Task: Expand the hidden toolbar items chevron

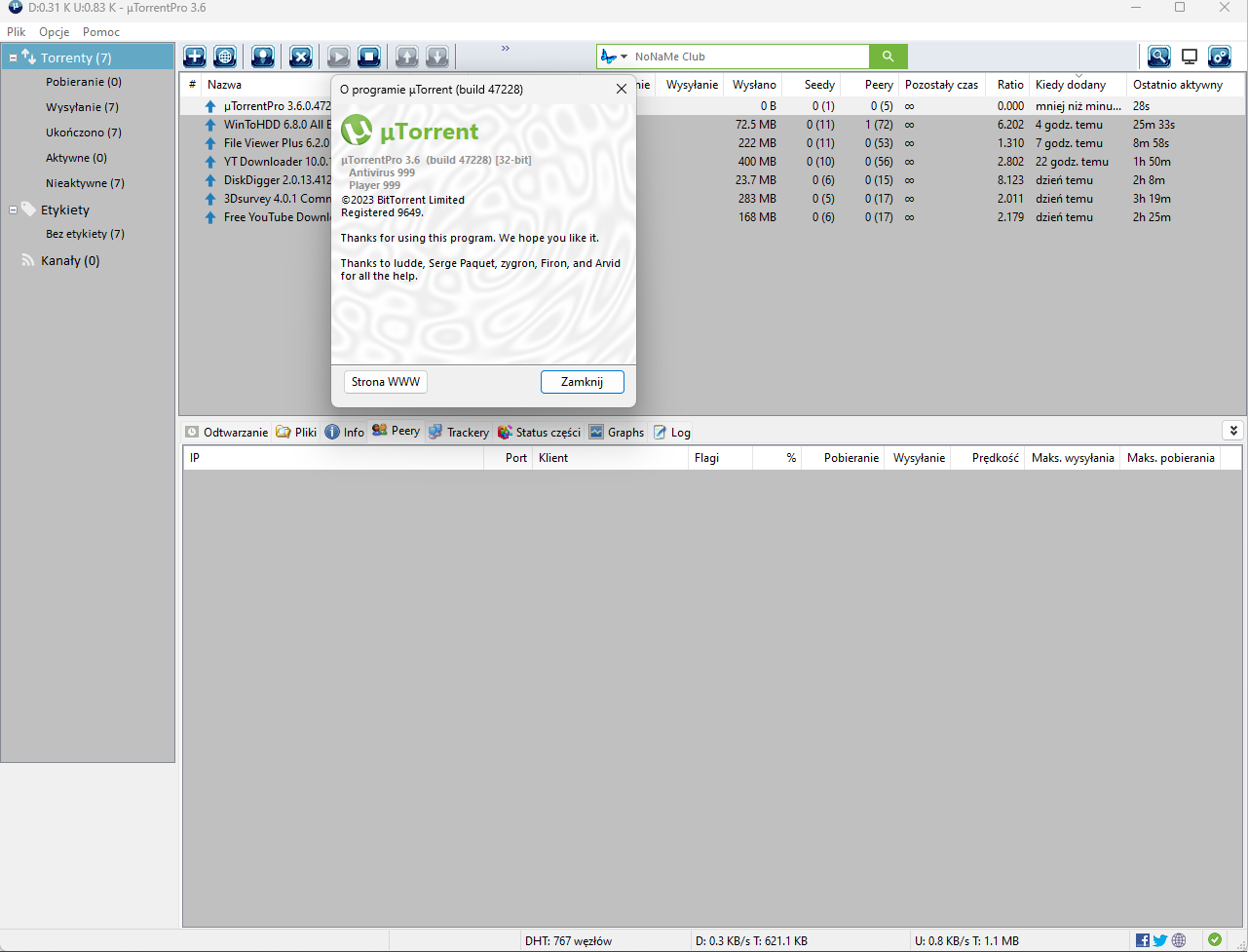Action: coord(506,48)
